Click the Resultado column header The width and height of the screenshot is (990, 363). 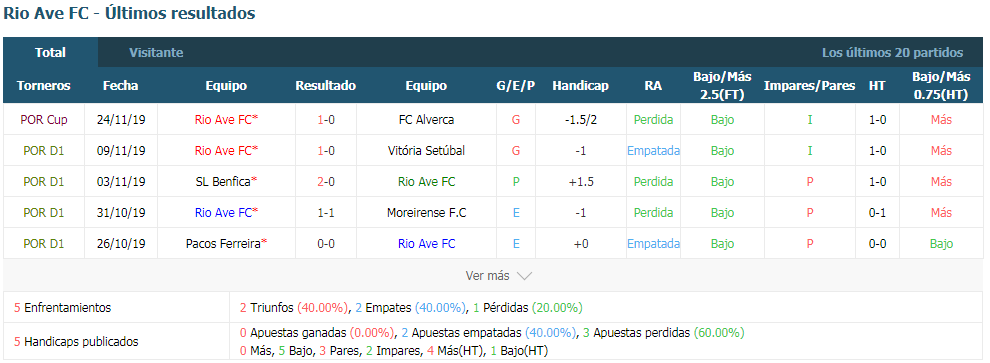click(326, 86)
